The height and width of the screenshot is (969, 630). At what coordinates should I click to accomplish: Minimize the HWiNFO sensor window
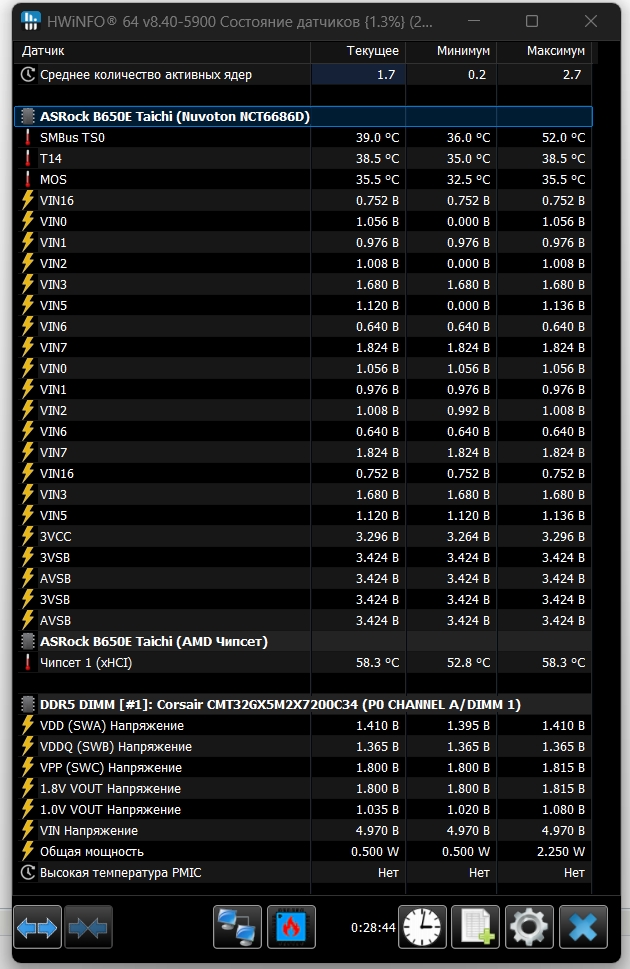[474, 21]
